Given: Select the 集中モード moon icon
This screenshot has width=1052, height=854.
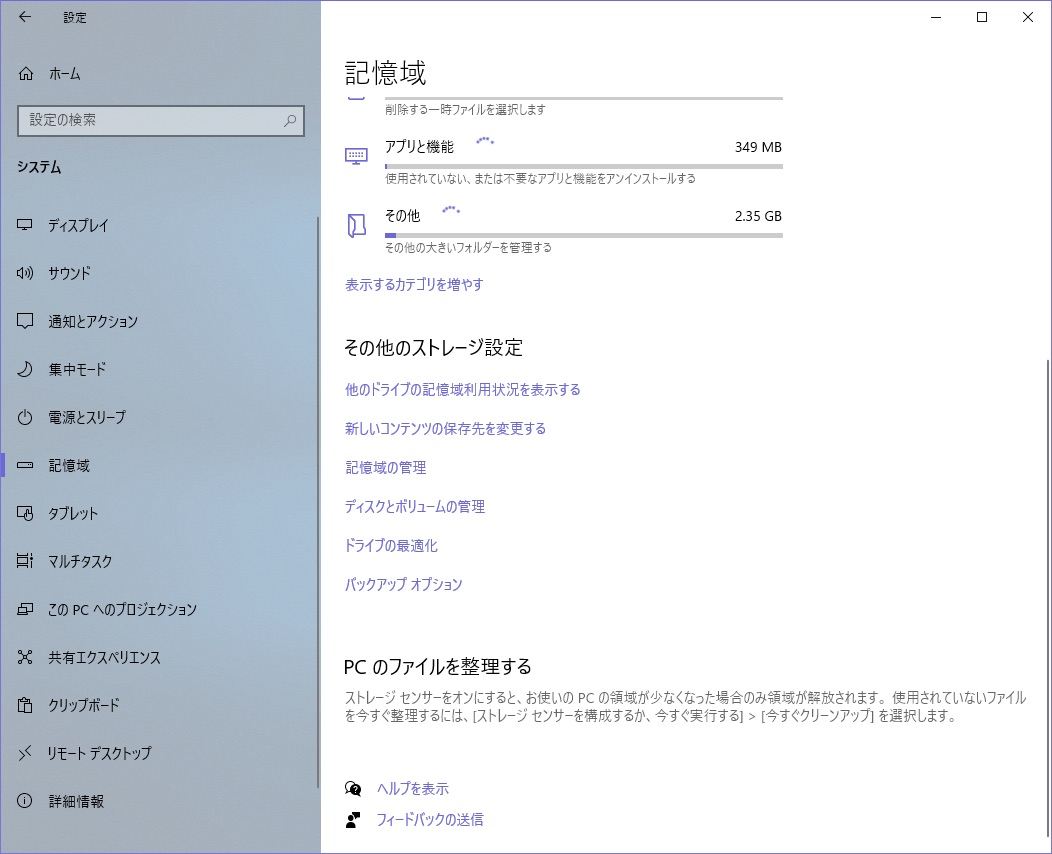Looking at the screenshot, I should click(25, 369).
